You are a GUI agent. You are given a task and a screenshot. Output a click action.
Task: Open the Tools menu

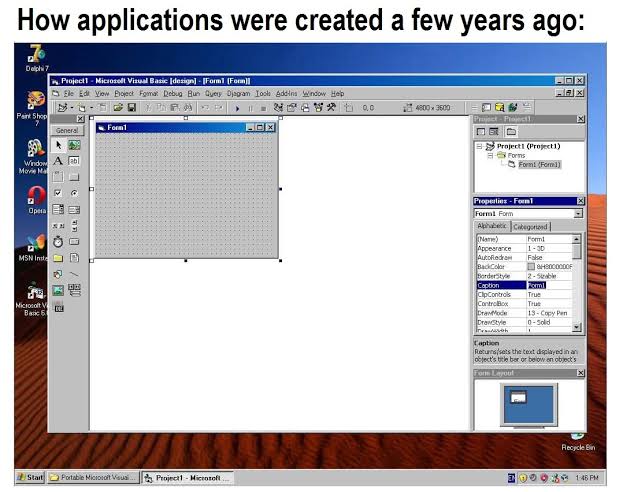click(263, 93)
